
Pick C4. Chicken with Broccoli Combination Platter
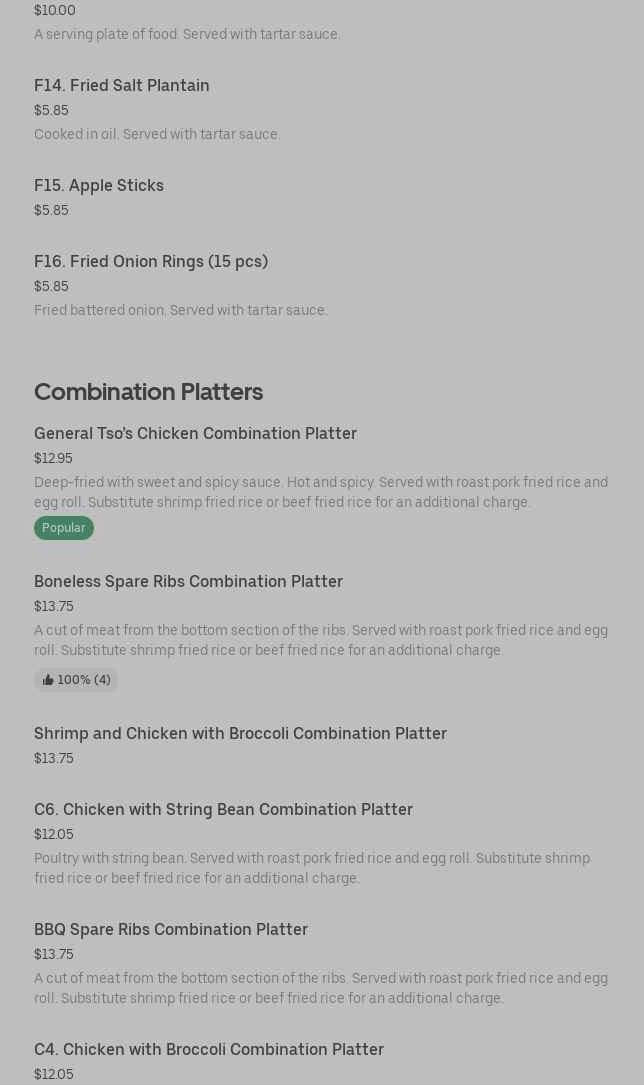click(x=209, y=1049)
